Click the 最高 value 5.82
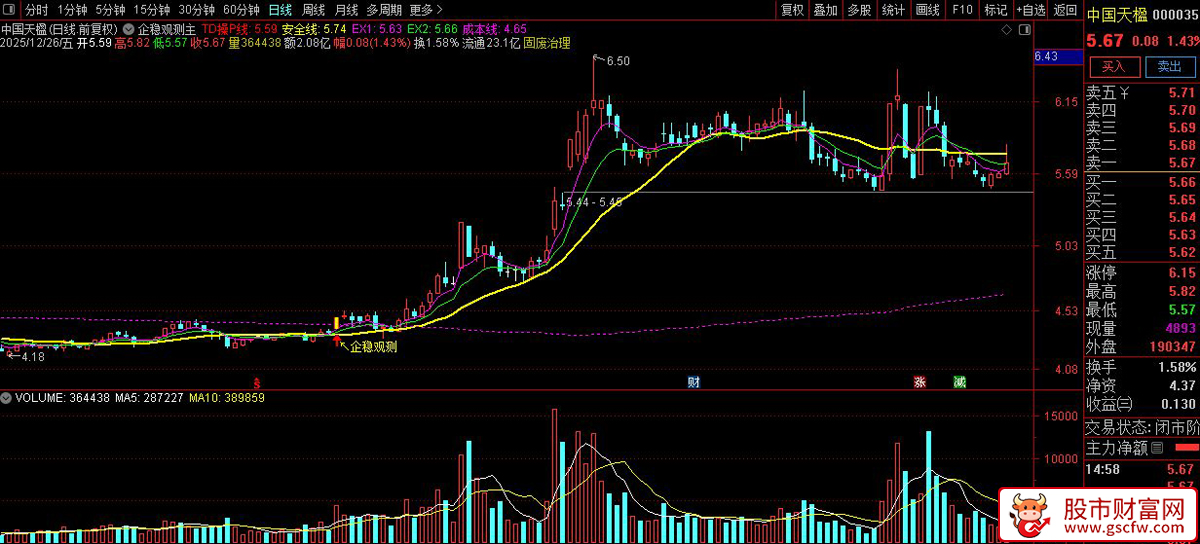The height and width of the screenshot is (544, 1200). coord(1181,291)
